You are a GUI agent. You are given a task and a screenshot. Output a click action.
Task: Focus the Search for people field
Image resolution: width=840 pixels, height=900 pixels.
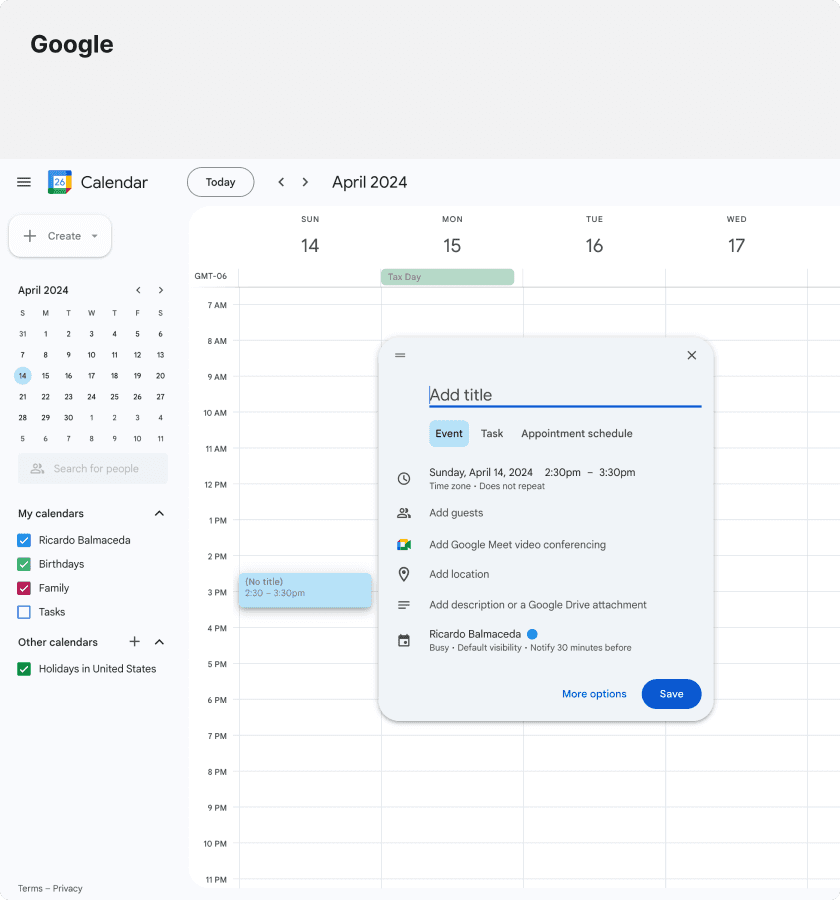click(x=93, y=468)
